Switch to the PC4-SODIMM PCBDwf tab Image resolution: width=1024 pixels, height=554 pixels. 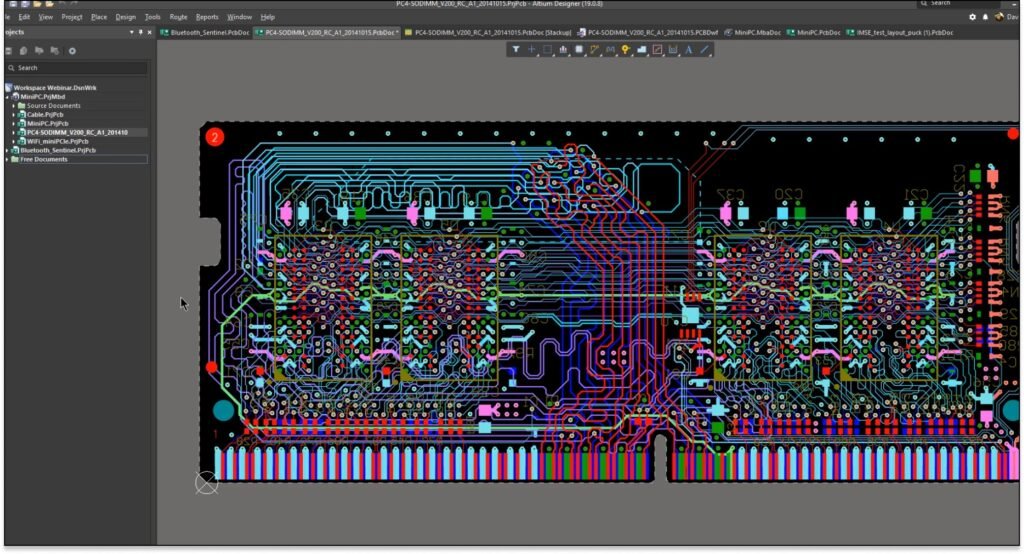[x=648, y=33]
